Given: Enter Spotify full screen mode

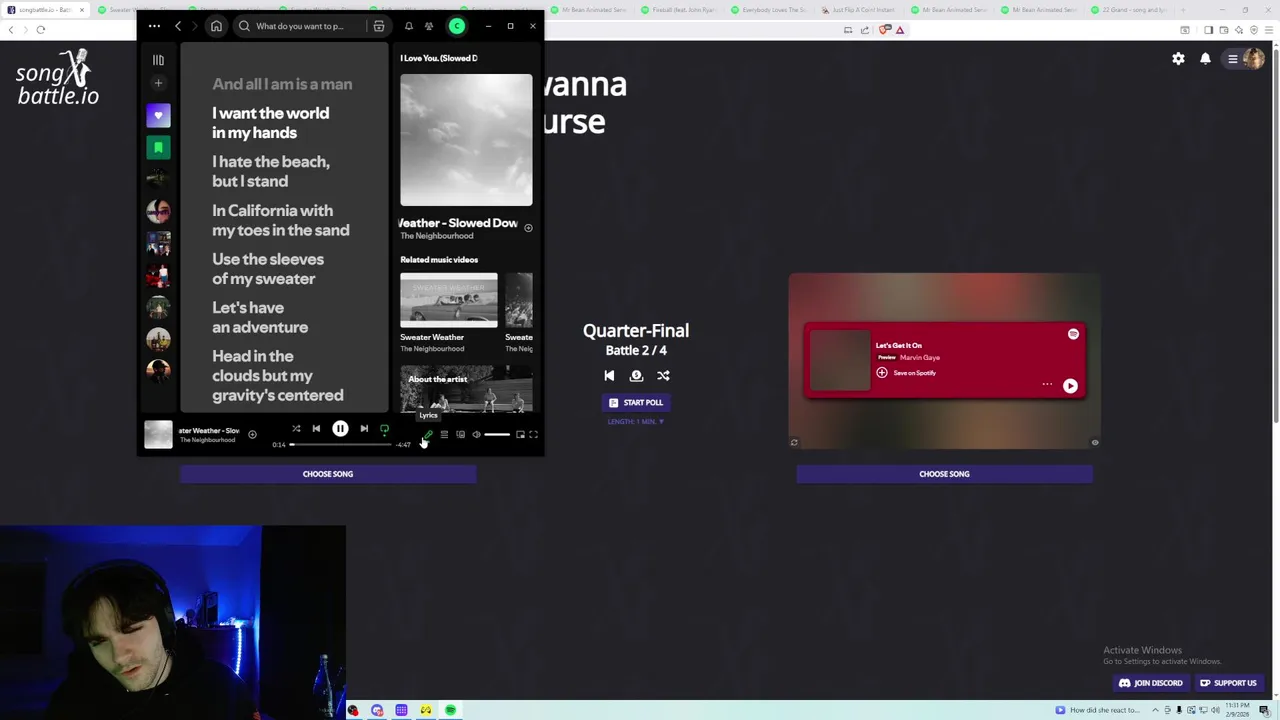Looking at the screenshot, I should pyautogui.click(x=534, y=435).
